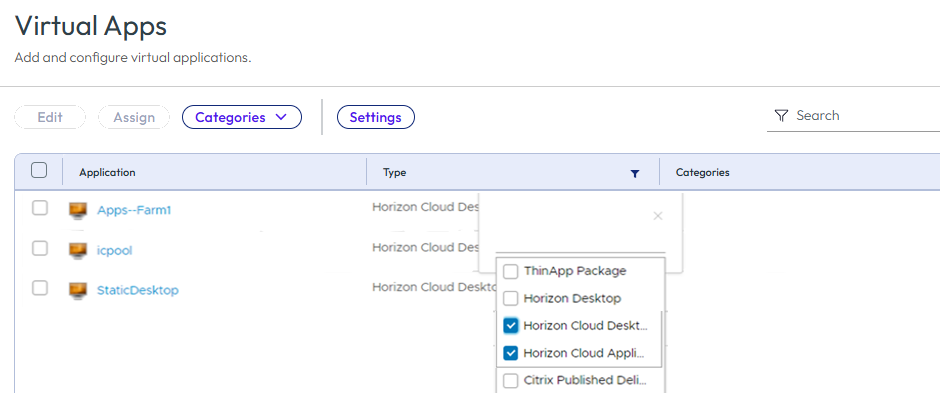Open the Apps--Farm1 link
The height and width of the screenshot is (393, 940).
pyautogui.click(x=134, y=210)
